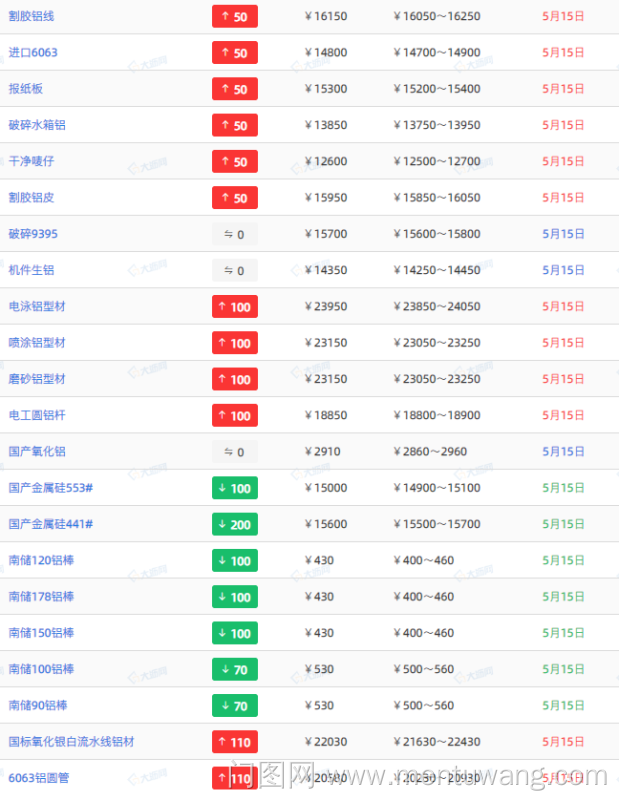Click the 5月15日 date in 磨砂铝型材 row

pos(563,379)
